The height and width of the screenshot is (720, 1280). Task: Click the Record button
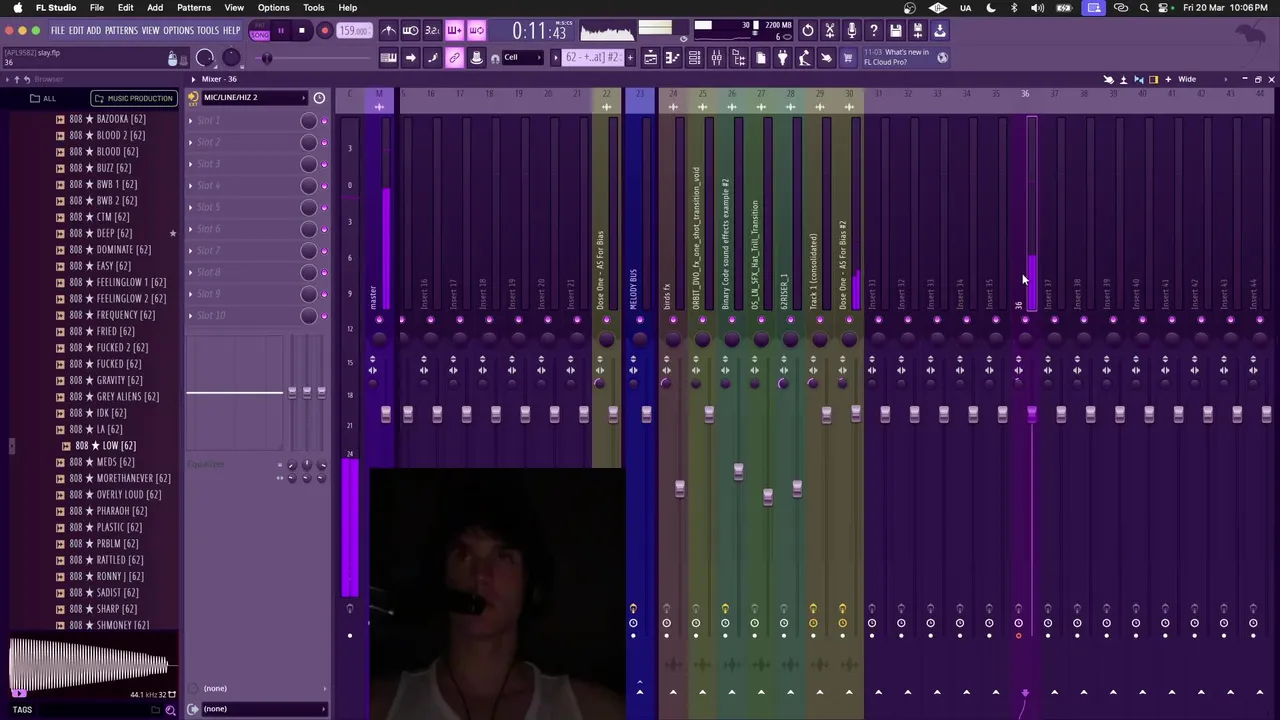pyautogui.click(x=324, y=31)
